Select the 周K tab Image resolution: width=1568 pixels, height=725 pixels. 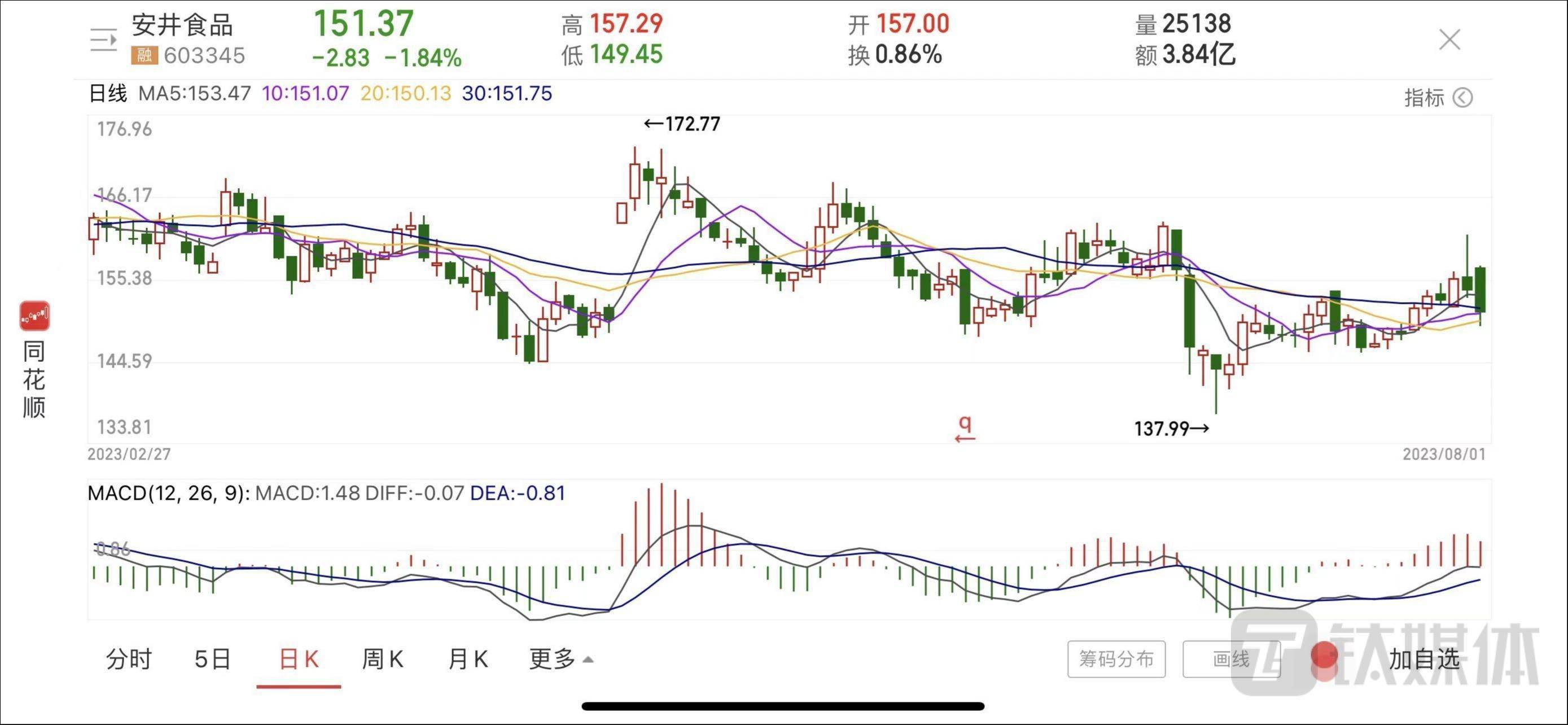[383, 658]
